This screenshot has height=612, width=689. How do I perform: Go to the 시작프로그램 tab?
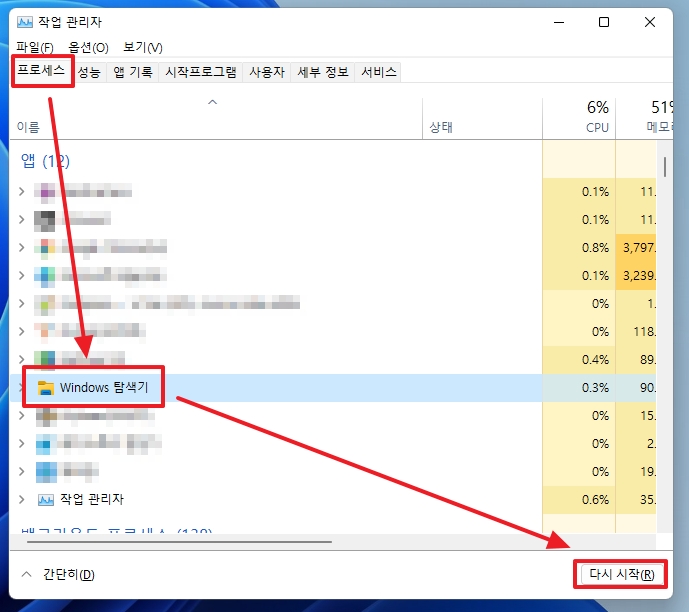coord(201,72)
